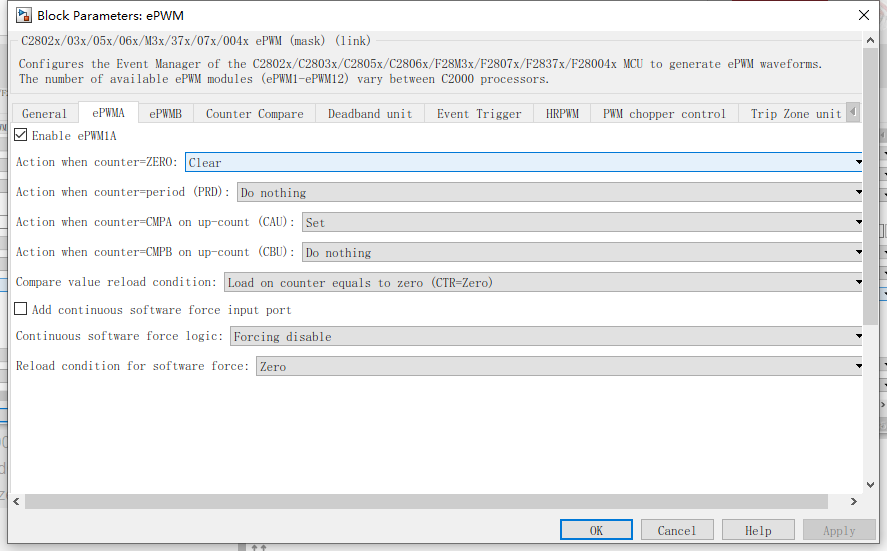Image resolution: width=887 pixels, height=551 pixels.
Task: Click the mask description text about ePWM waveforms
Action: pos(420,71)
